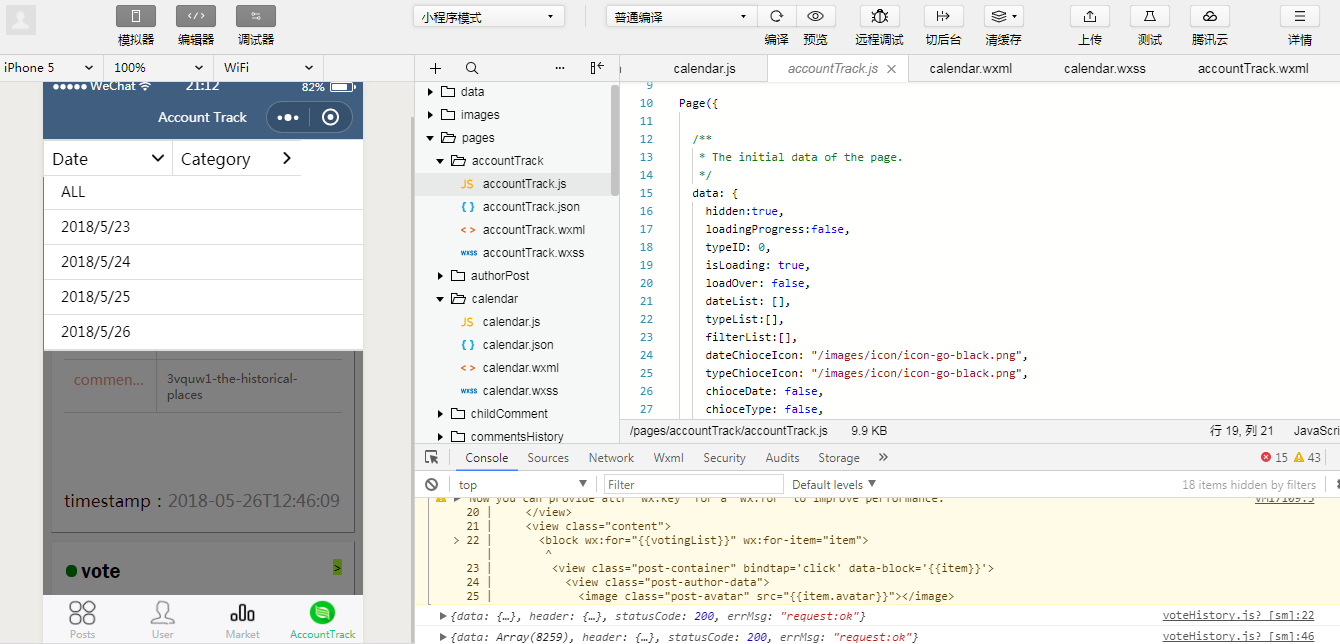Expand the images folder
This screenshot has width=1340, height=644.
(430, 115)
